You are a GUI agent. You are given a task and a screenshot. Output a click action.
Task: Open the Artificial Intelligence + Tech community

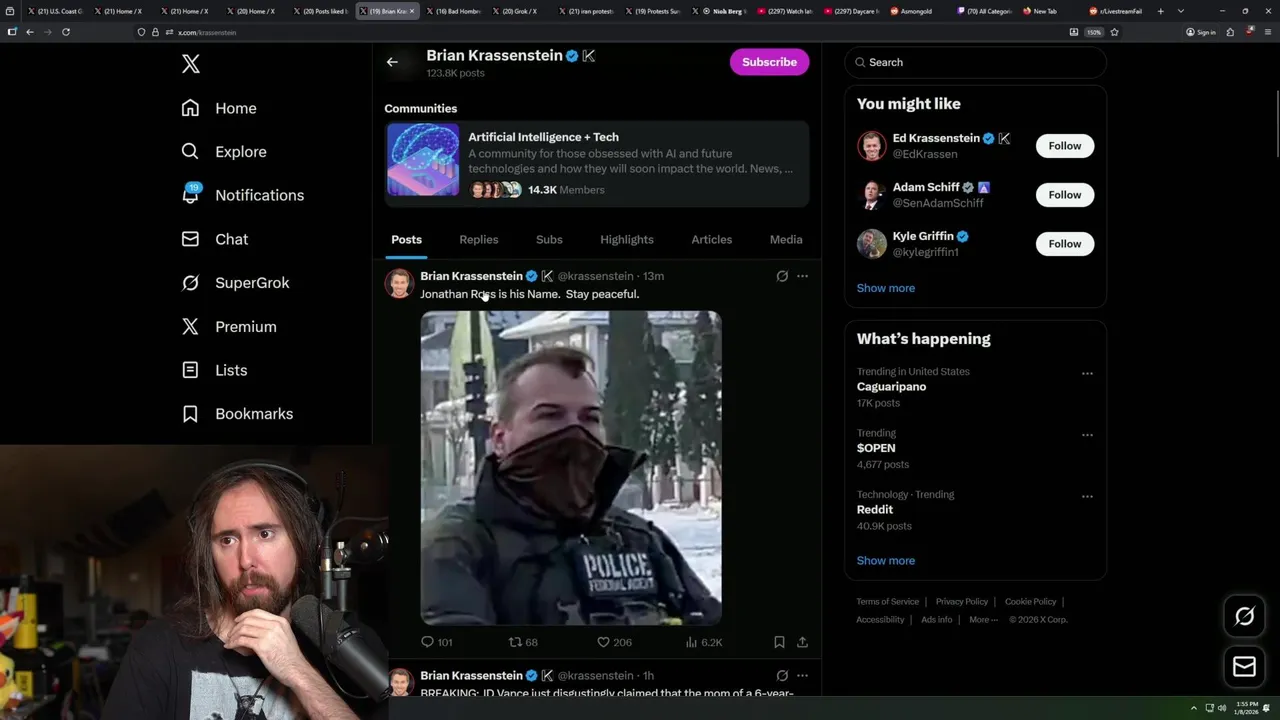(597, 163)
